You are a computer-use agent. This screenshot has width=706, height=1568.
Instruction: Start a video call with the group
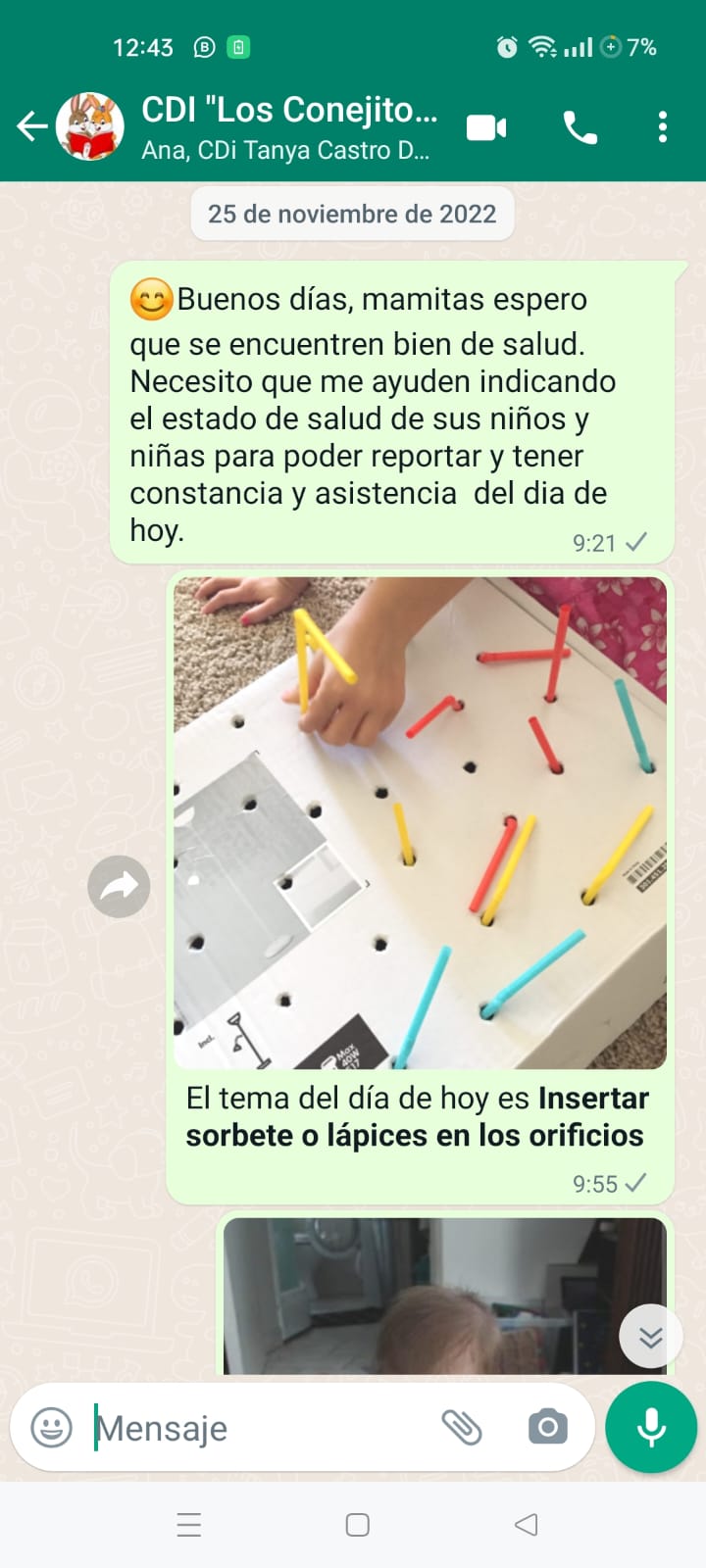(486, 127)
